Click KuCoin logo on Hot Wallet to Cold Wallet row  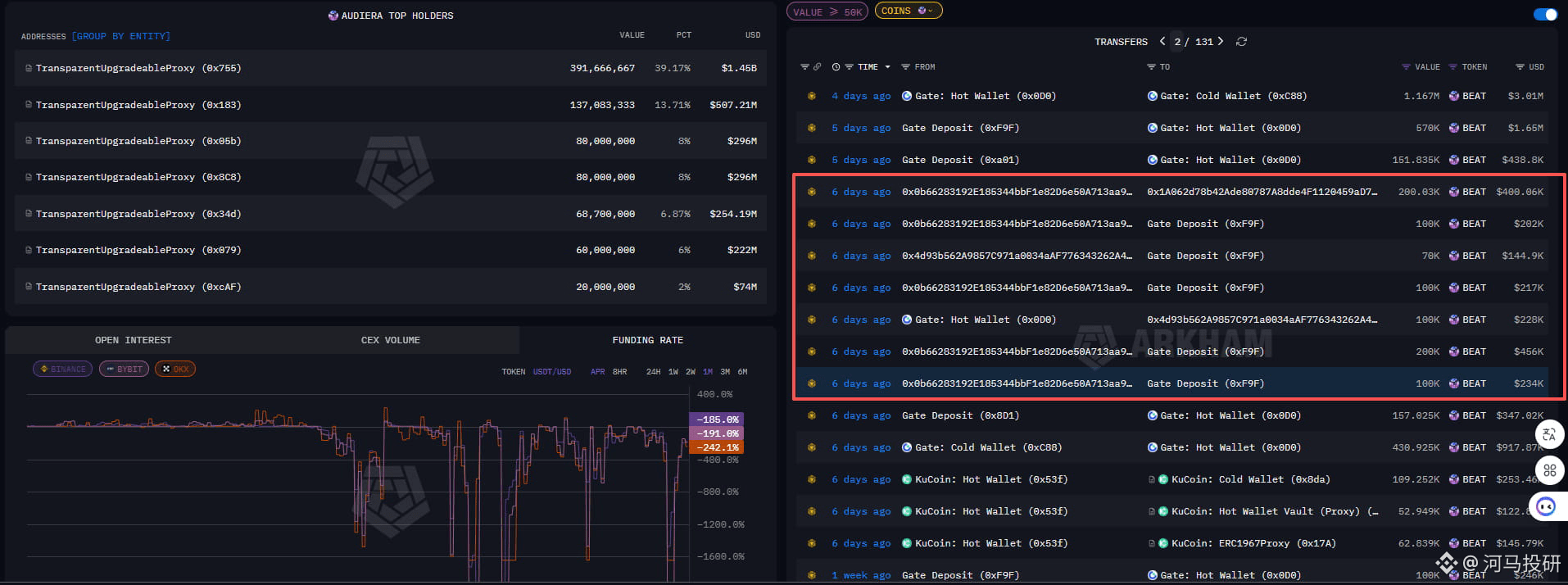(907, 479)
